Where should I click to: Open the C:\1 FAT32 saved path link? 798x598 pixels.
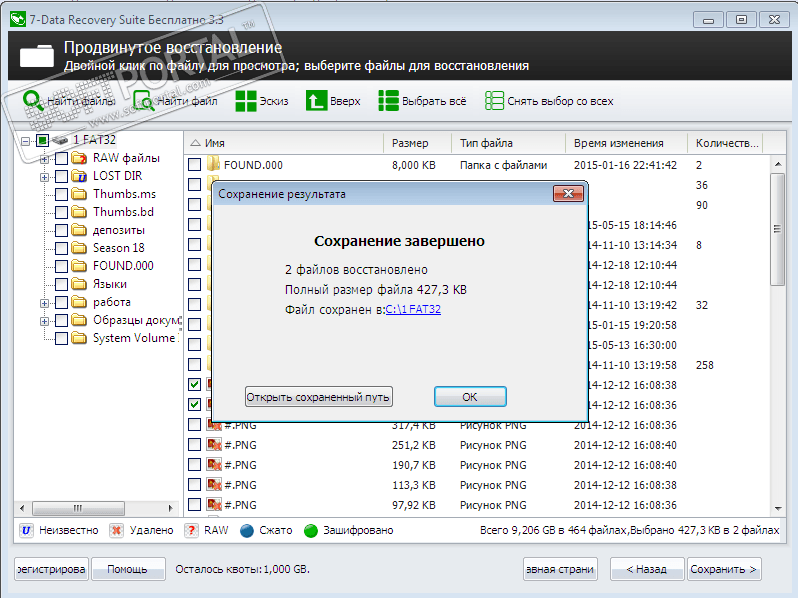[413, 309]
